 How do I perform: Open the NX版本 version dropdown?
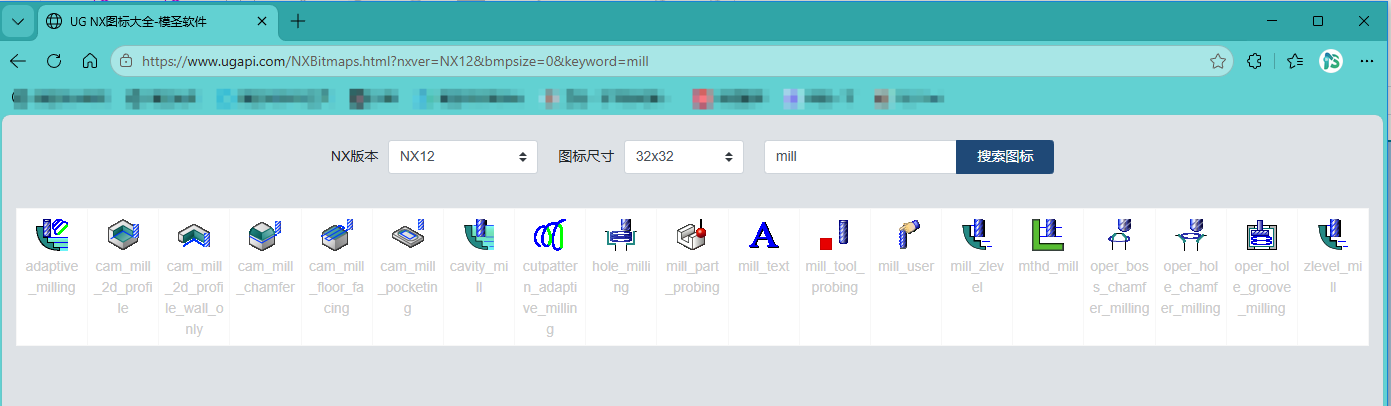463,157
